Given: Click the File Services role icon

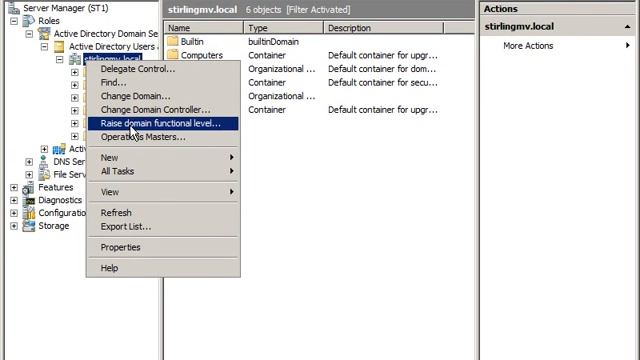Looking at the screenshot, I should [x=44, y=174].
